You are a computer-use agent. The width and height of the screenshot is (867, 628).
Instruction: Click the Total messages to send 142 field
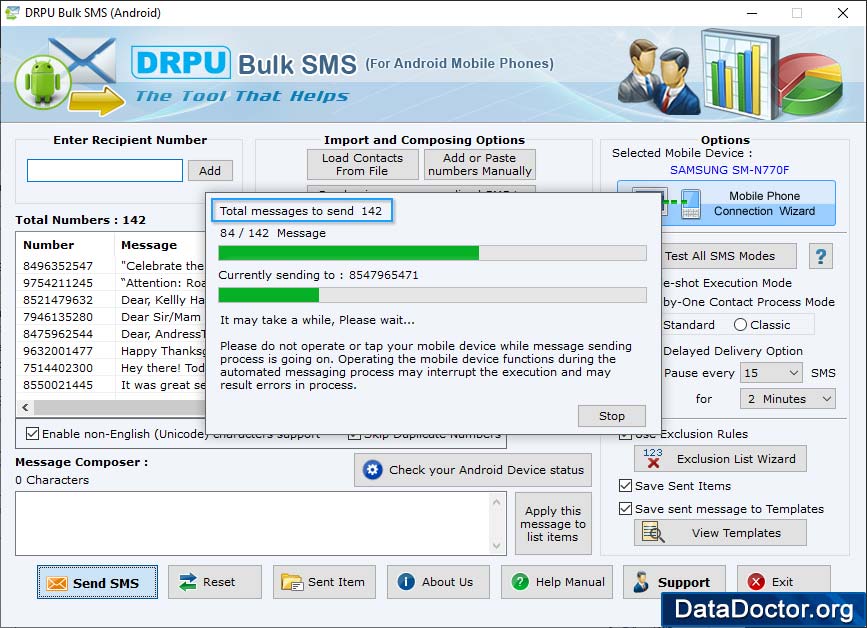click(x=302, y=211)
